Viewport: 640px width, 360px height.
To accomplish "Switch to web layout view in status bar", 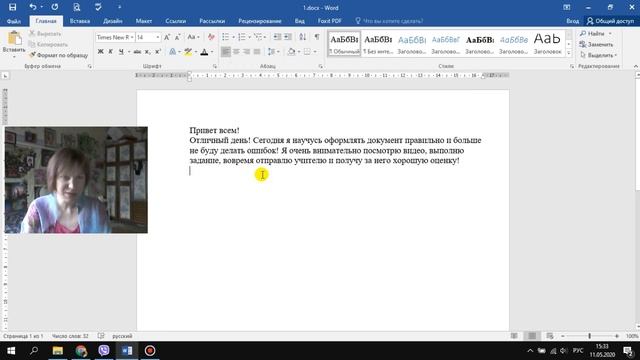I will tap(550, 336).
